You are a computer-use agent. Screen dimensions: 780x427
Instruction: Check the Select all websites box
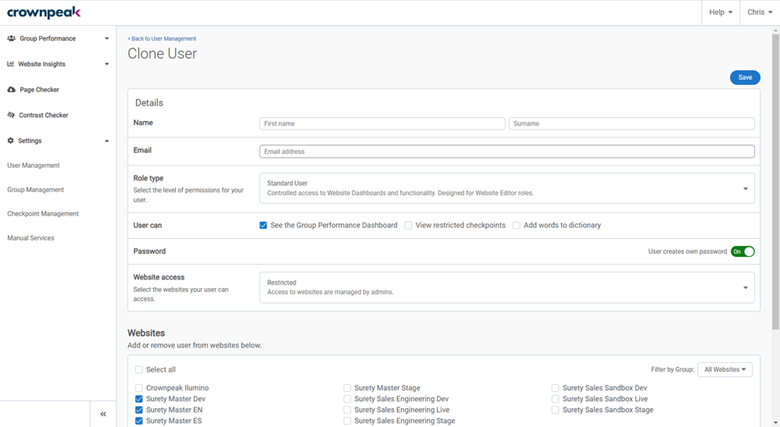[x=139, y=370]
